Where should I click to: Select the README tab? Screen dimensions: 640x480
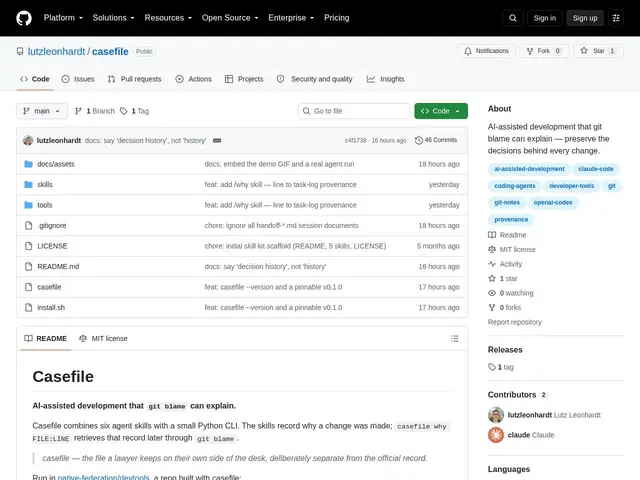pyautogui.click(x=45, y=338)
